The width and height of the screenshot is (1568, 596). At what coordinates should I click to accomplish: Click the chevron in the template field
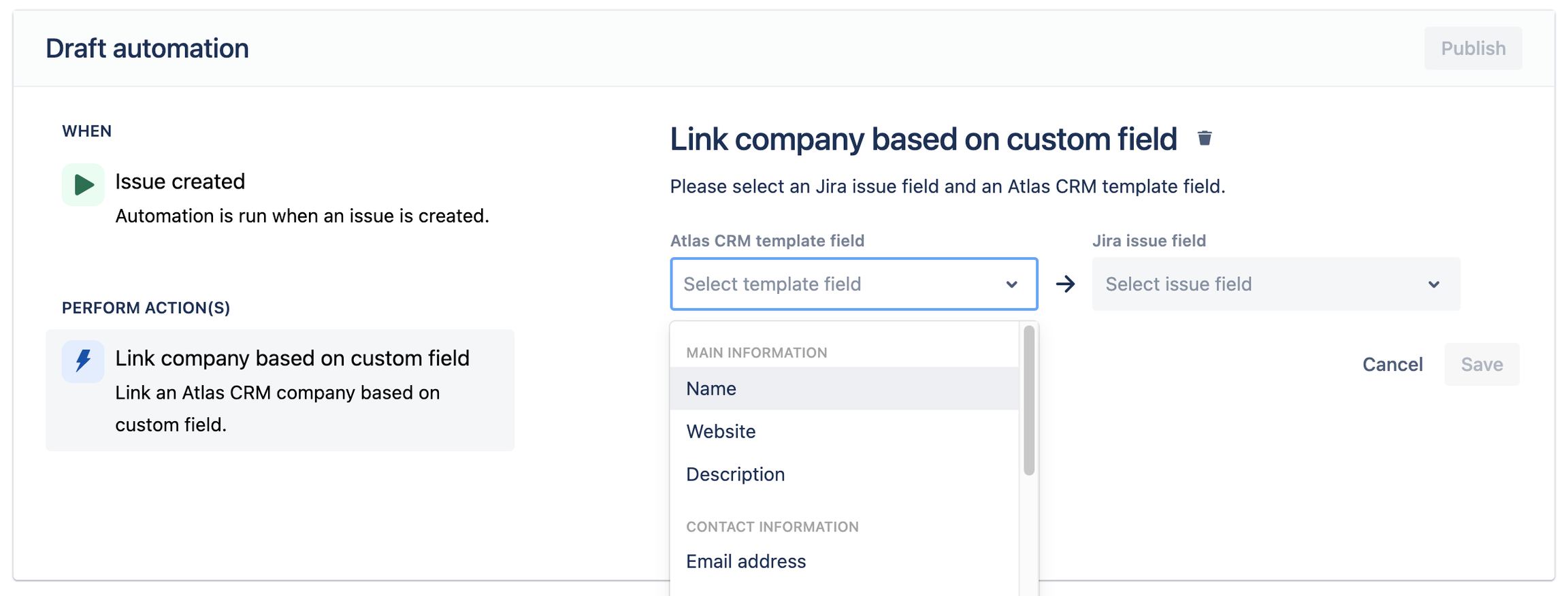click(1012, 284)
